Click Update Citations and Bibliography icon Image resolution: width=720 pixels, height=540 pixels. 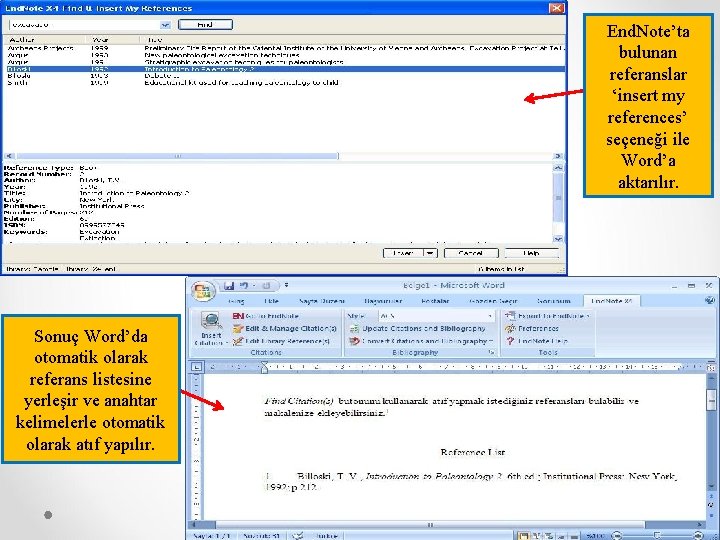[354, 329]
